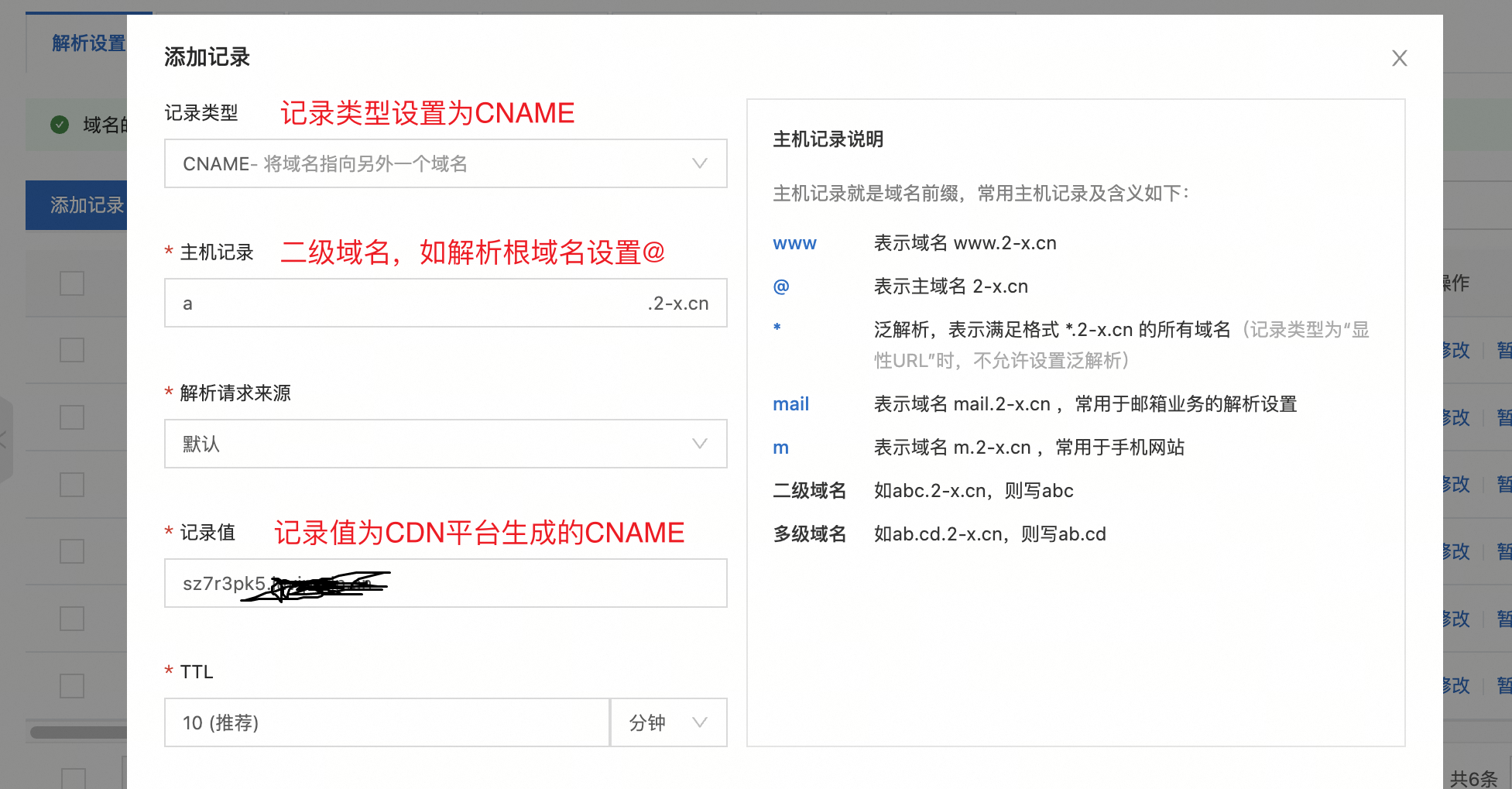This screenshot has width=1512, height=789.
Task: Click the green success checkmark icon
Action: 60,125
